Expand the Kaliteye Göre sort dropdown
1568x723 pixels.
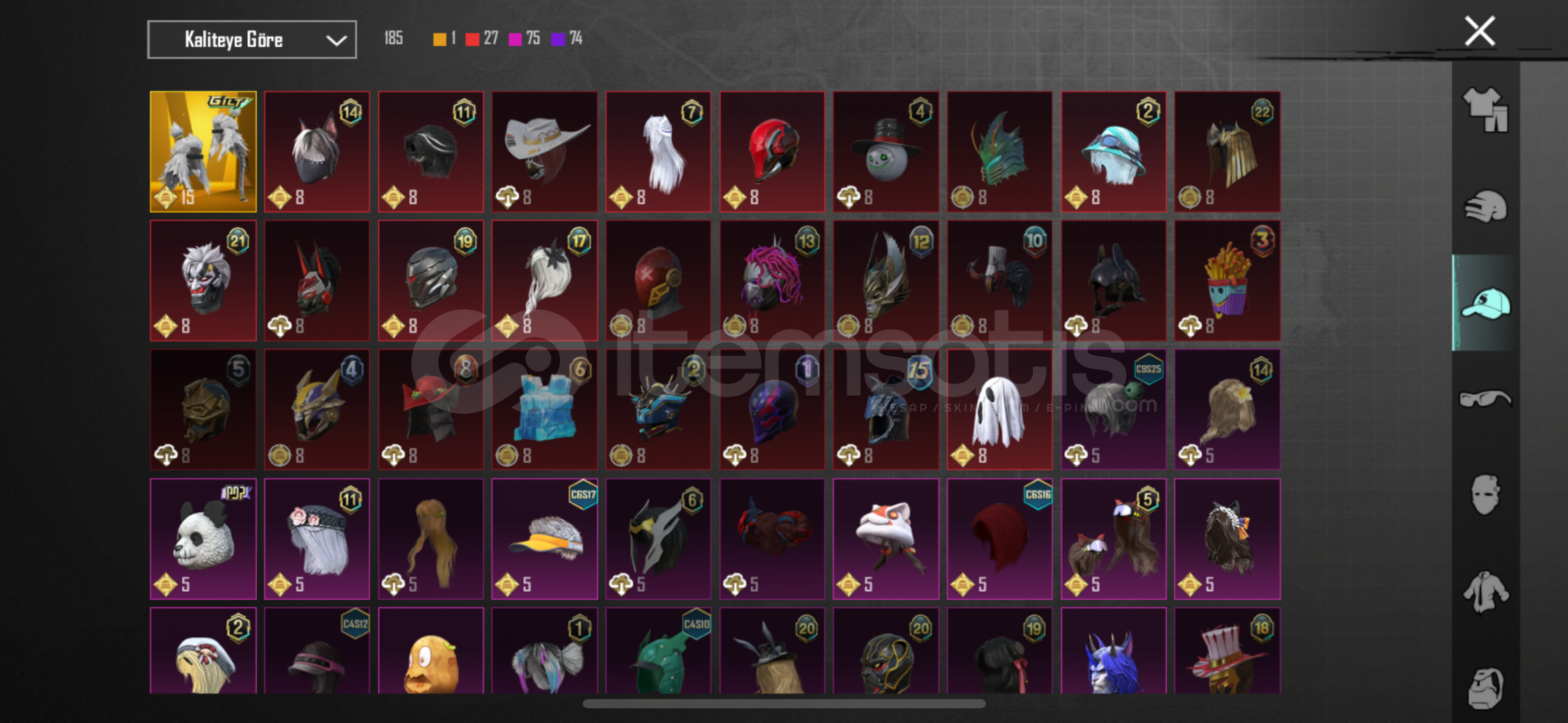click(252, 40)
